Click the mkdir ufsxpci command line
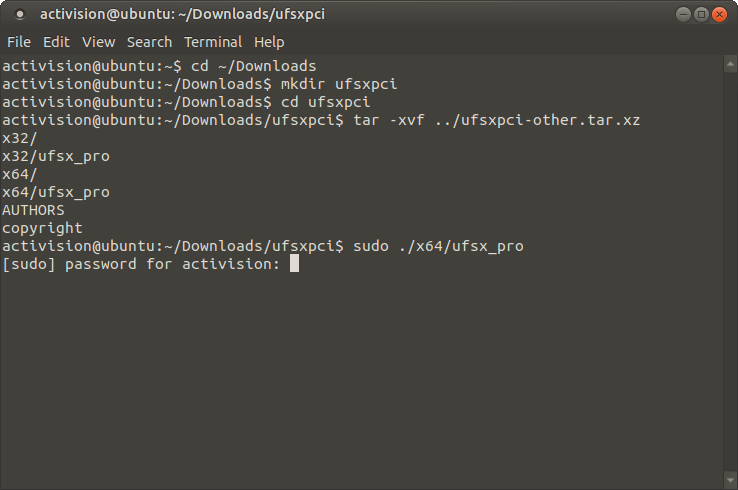738x490 pixels. click(x=200, y=84)
